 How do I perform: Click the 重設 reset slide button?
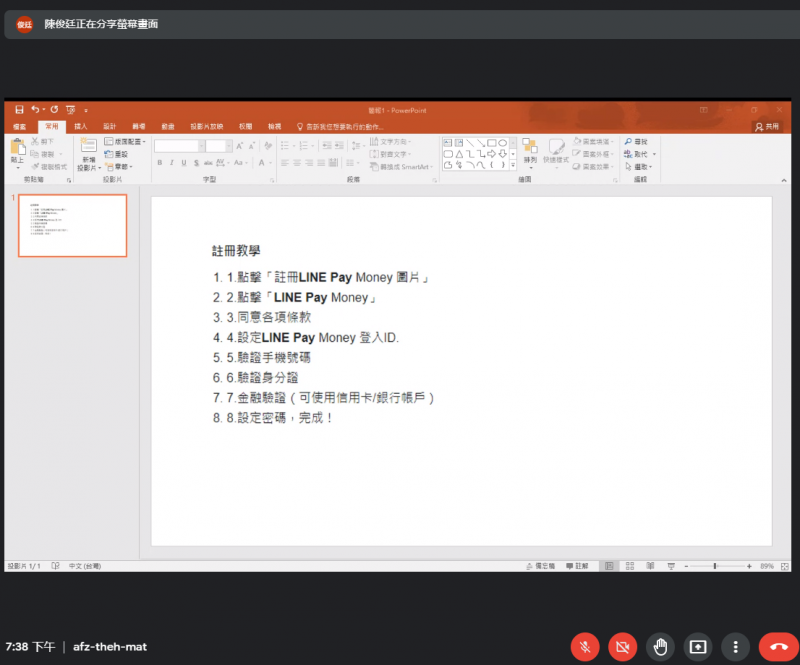click(116, 154)
